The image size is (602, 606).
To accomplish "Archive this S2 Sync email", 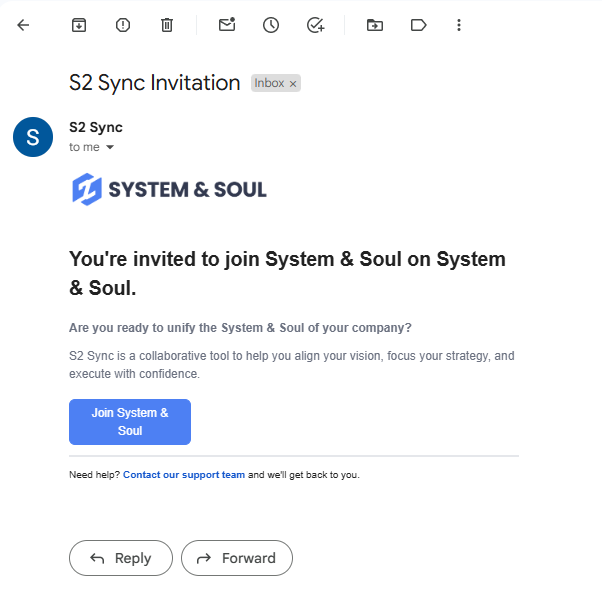I will click(x=79, y=25).
